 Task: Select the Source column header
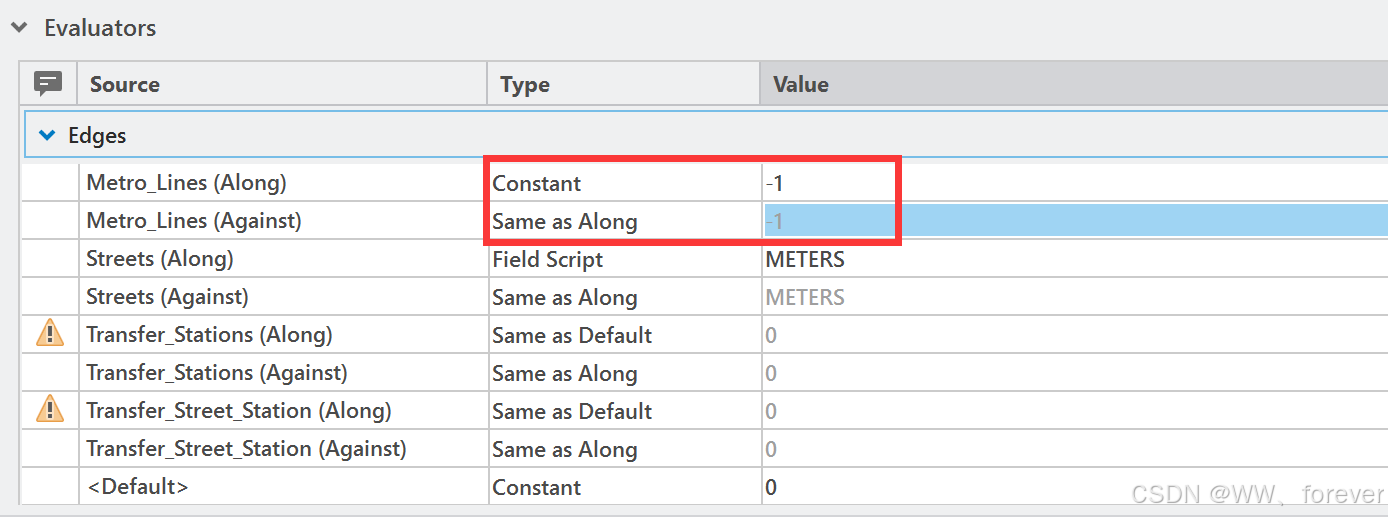(282, 84)
